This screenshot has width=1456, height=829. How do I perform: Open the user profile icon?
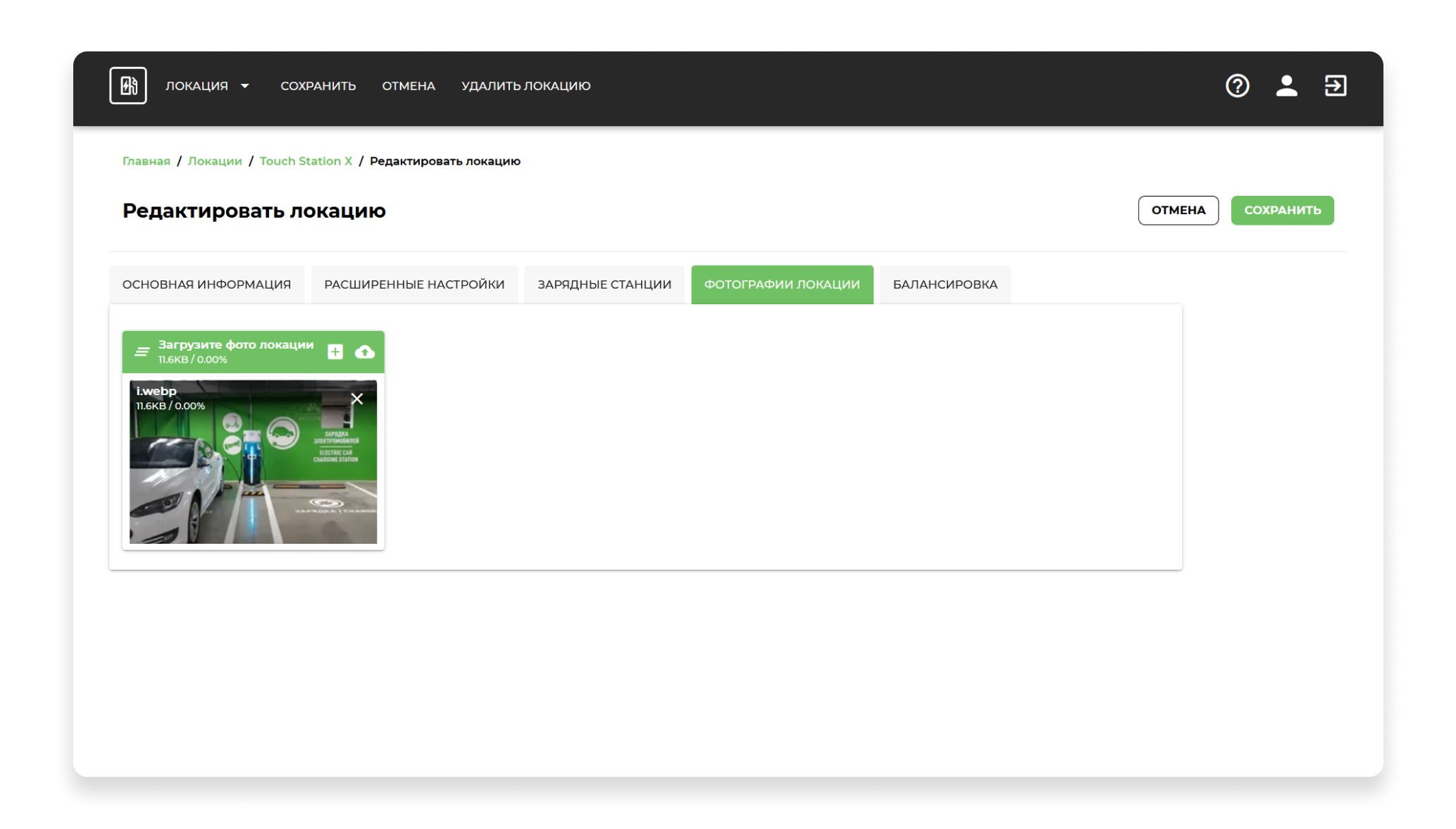(1286, 86)
